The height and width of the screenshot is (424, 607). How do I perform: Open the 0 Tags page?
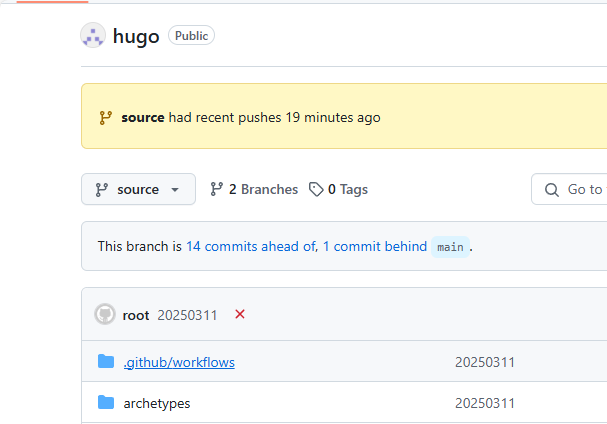click(338, 189)
